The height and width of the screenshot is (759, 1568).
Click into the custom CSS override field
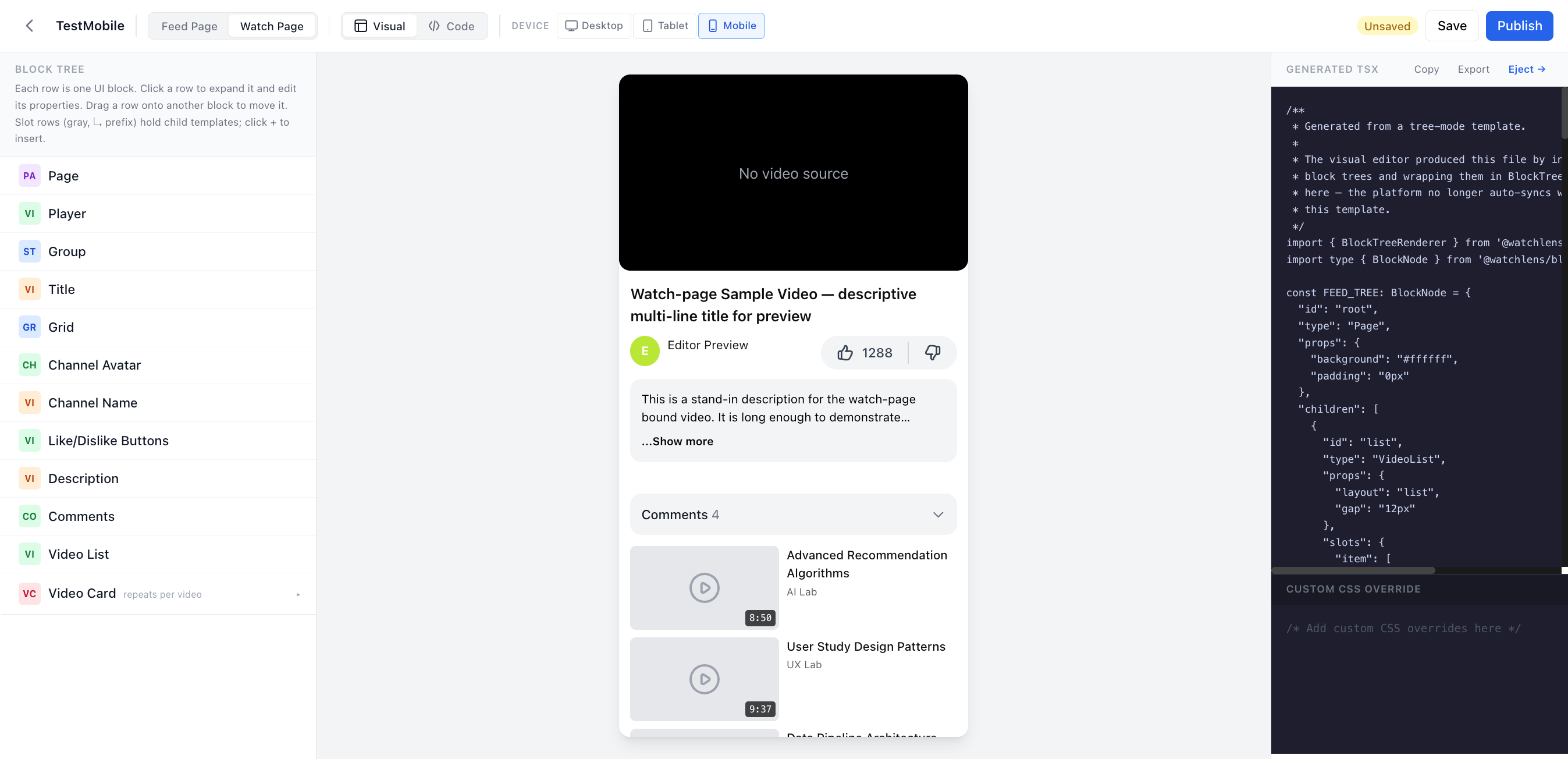pyautogui.click(x=1419, y=679)
